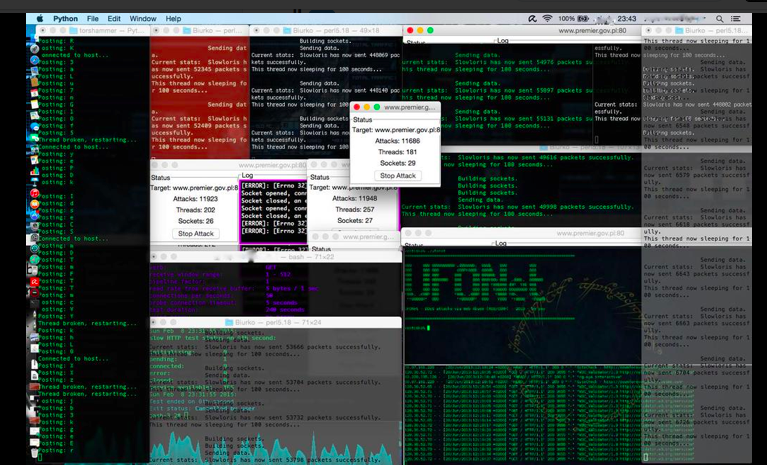The height and width of the screenshot is (465, 767).
Task: Open the Help menu
Action: point(173,19)
